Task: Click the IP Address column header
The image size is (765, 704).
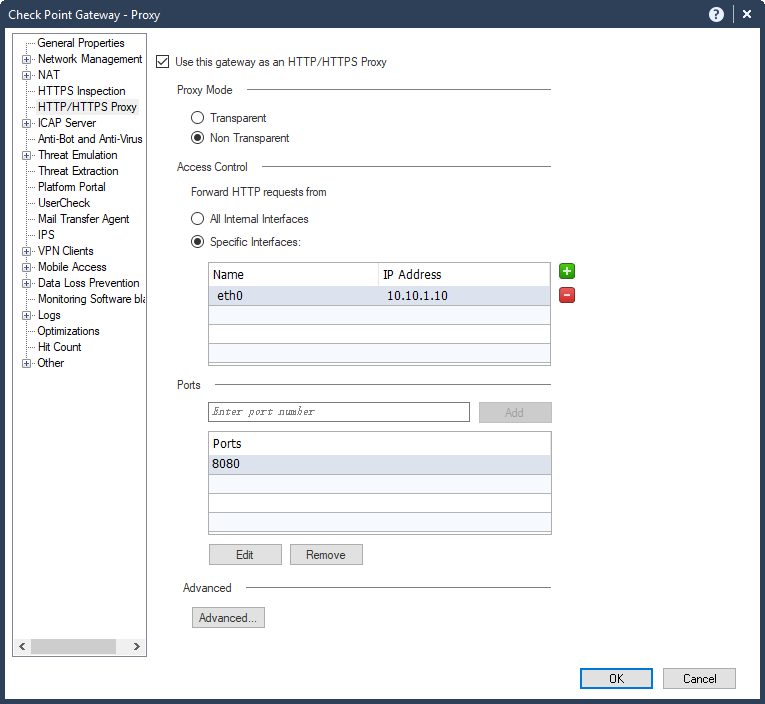Action: (464, 275)
